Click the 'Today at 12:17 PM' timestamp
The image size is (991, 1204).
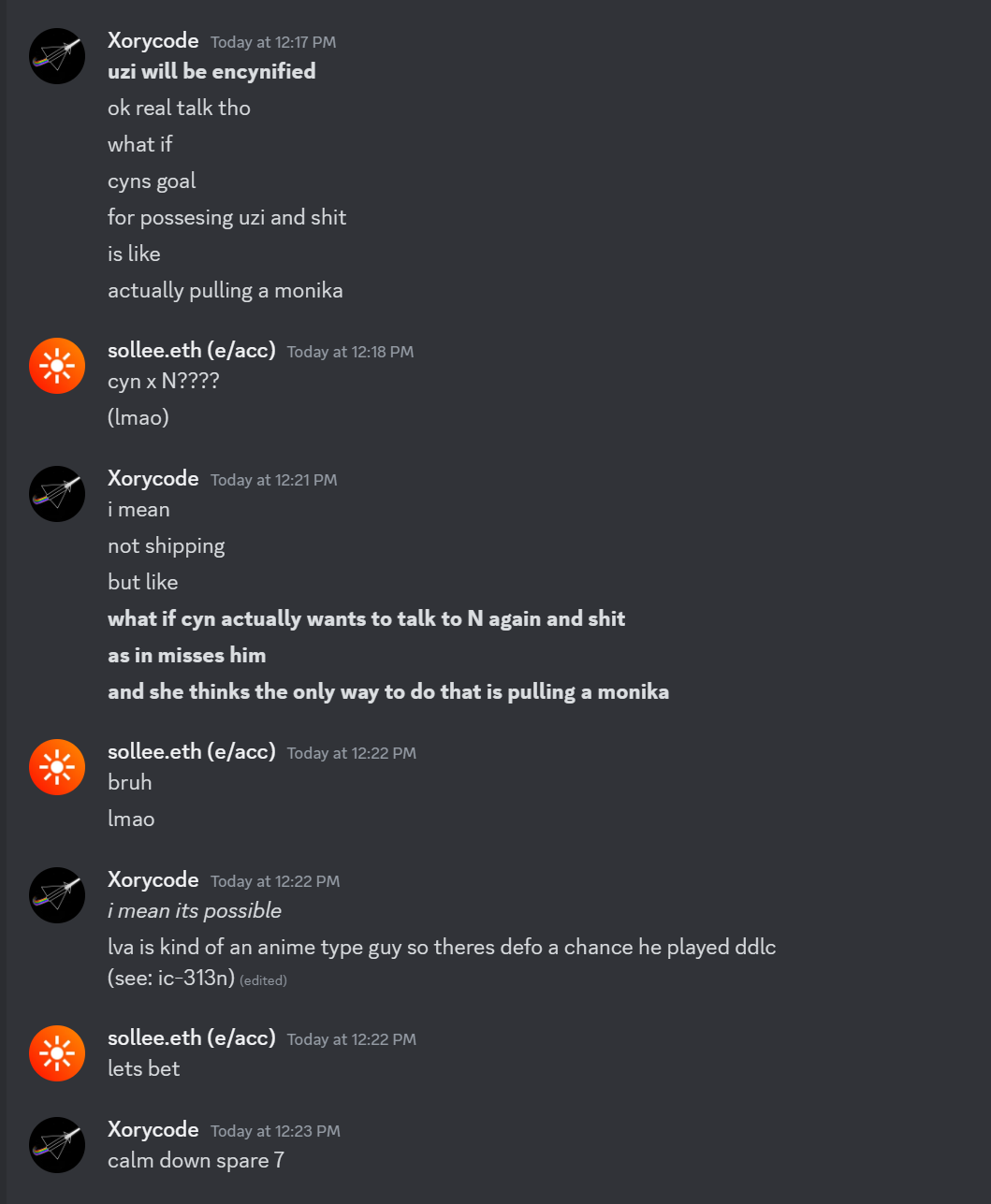click(x=273, y=42)
